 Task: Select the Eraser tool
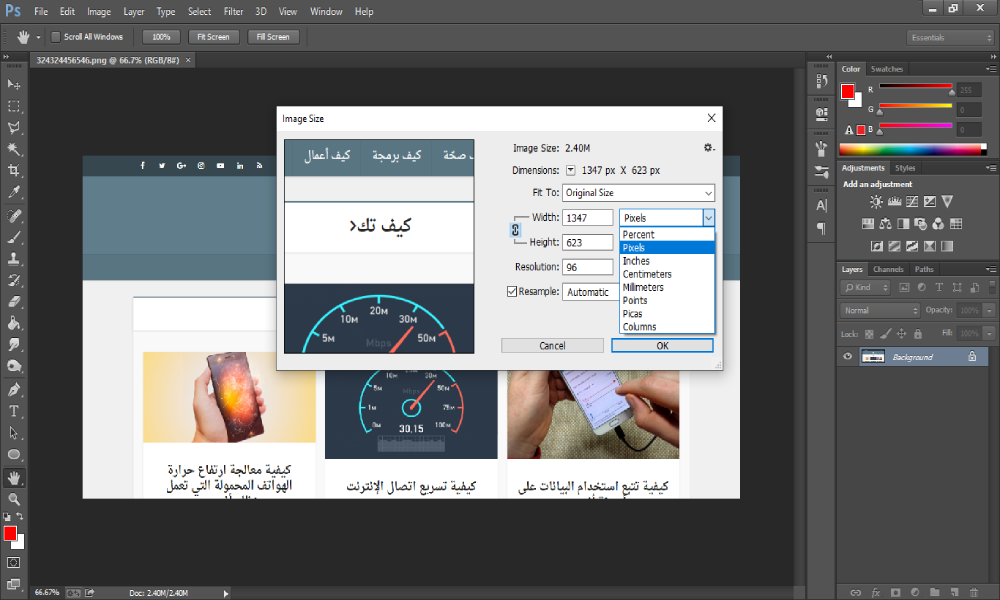coord(13,302)
